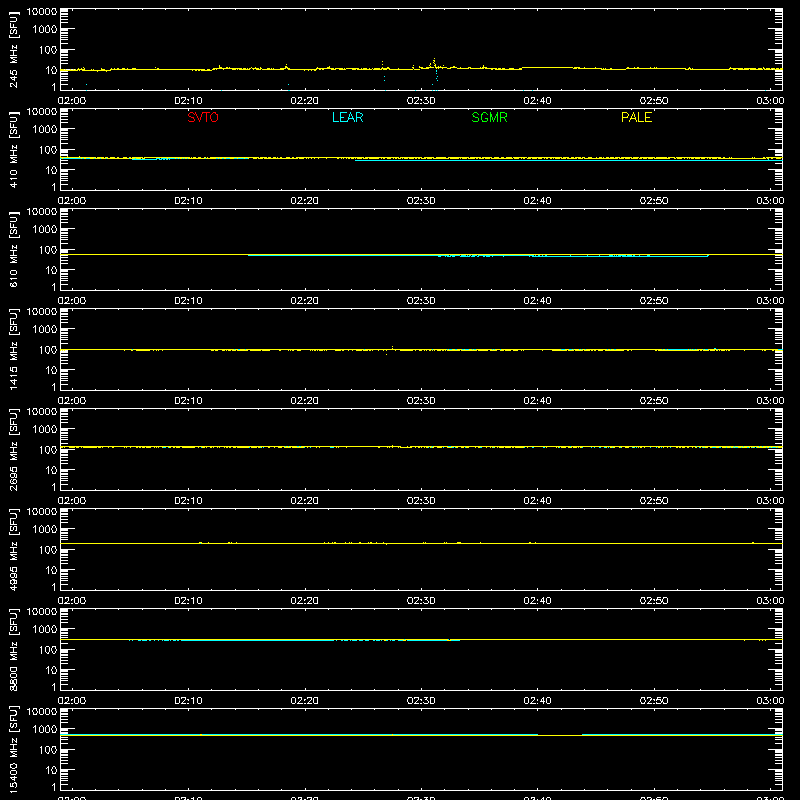Click 02:50 time label under 610 MHz panel

point(654,301)
